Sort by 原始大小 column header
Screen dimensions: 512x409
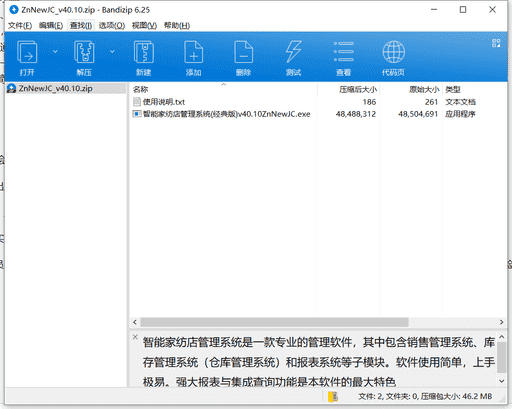pos(411,89)
